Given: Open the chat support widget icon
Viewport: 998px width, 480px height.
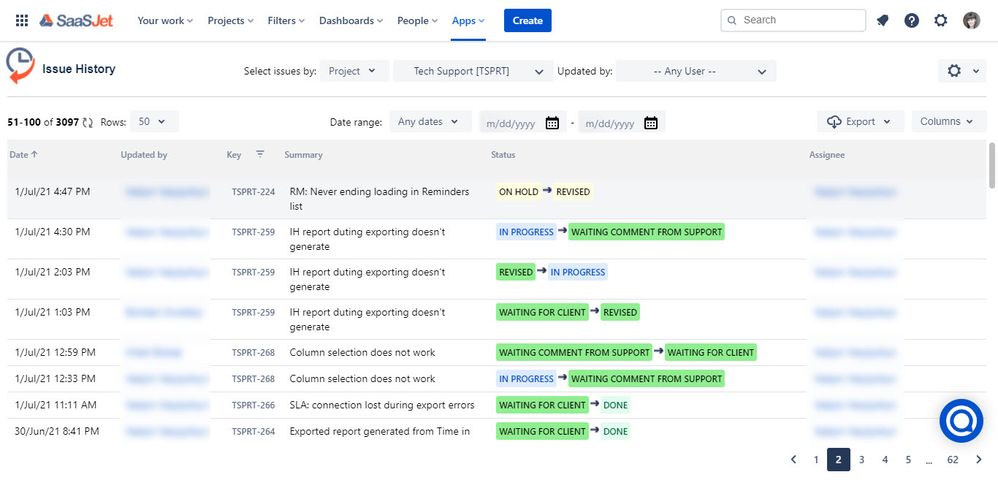Looking at the screenshot, I should [x=961, y=421].
